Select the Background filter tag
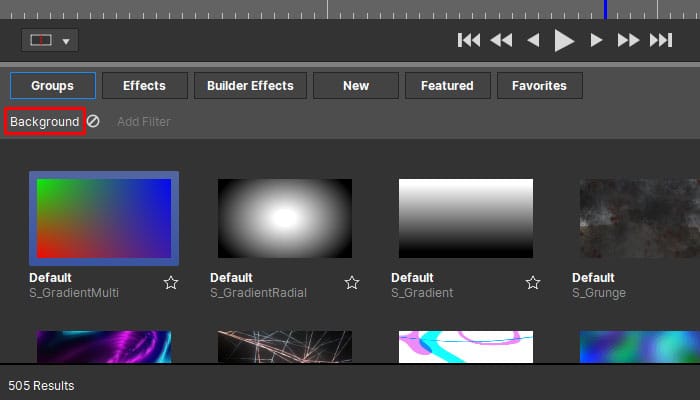This screenshot has height=400, width=700. tap(45, 121)
